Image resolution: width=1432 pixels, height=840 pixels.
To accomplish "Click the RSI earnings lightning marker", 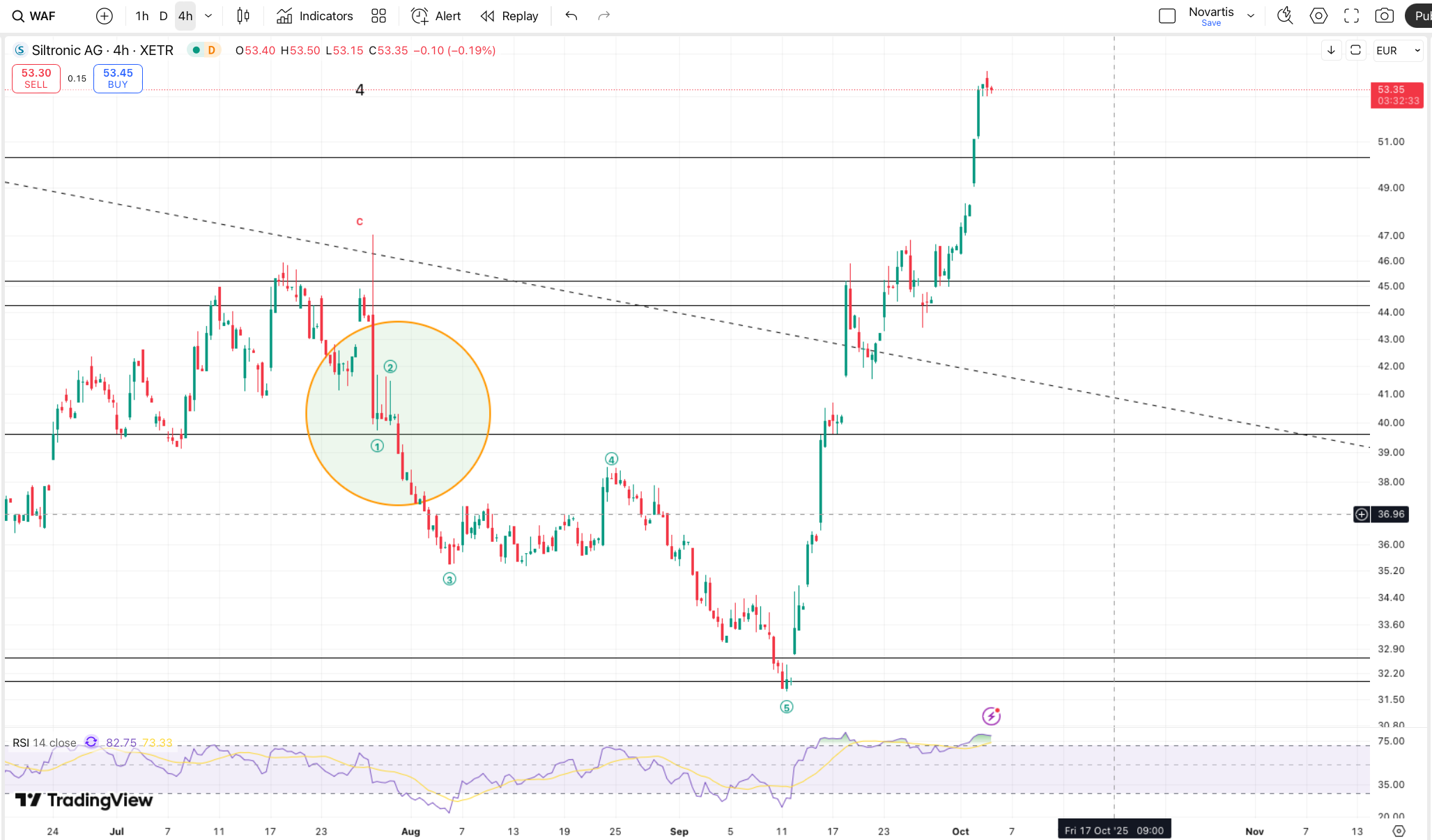I will pyautogui.click(x=991, y=715).
